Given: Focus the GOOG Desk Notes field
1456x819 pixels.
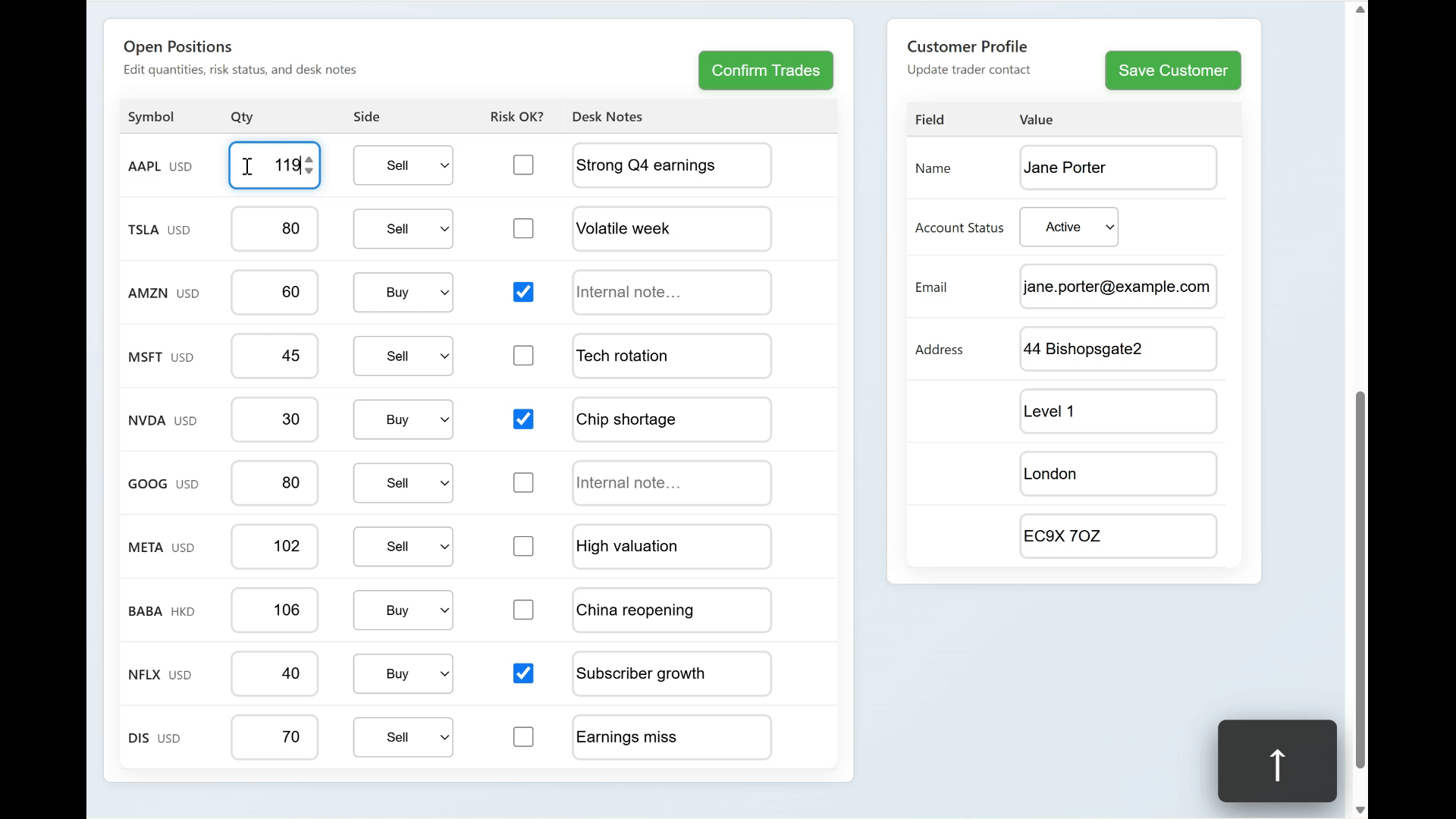Looking at the screenshot, I should click(x=671, y=483).
